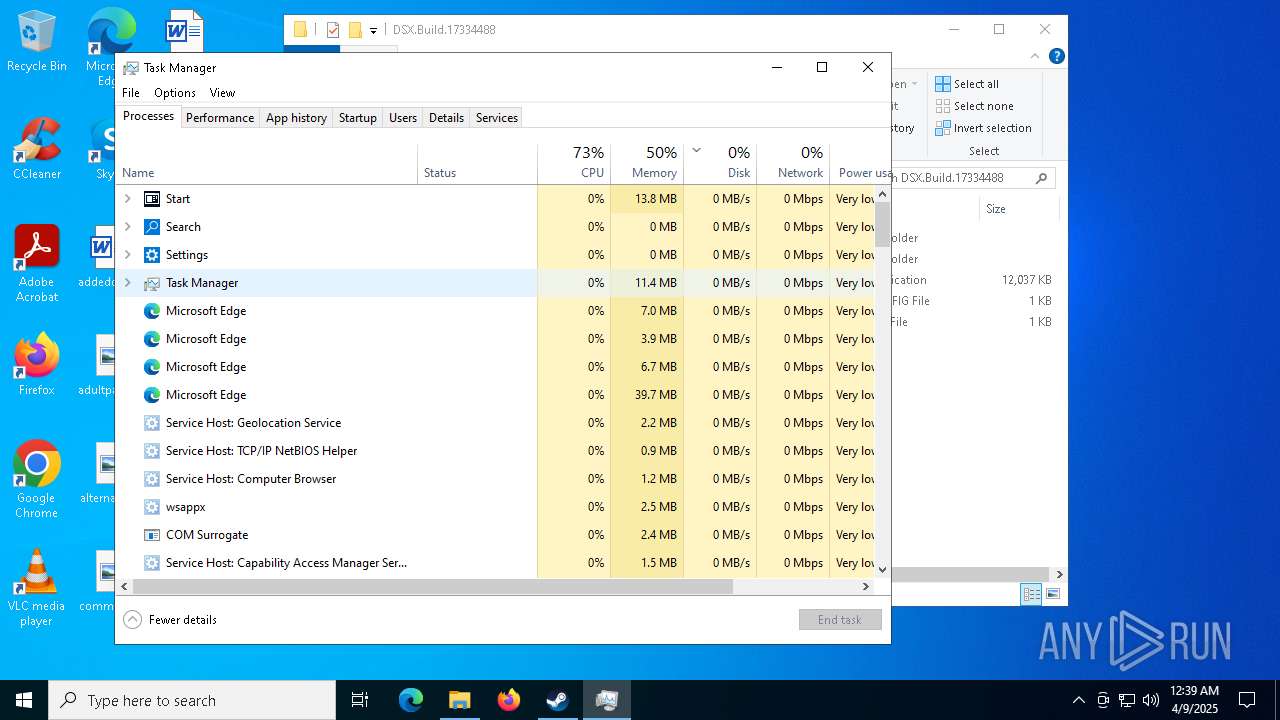Image resolution: width=1280 pixels, height=720 pixels.
Task: Sort processes by the Network column
Action: click(793, 164)
